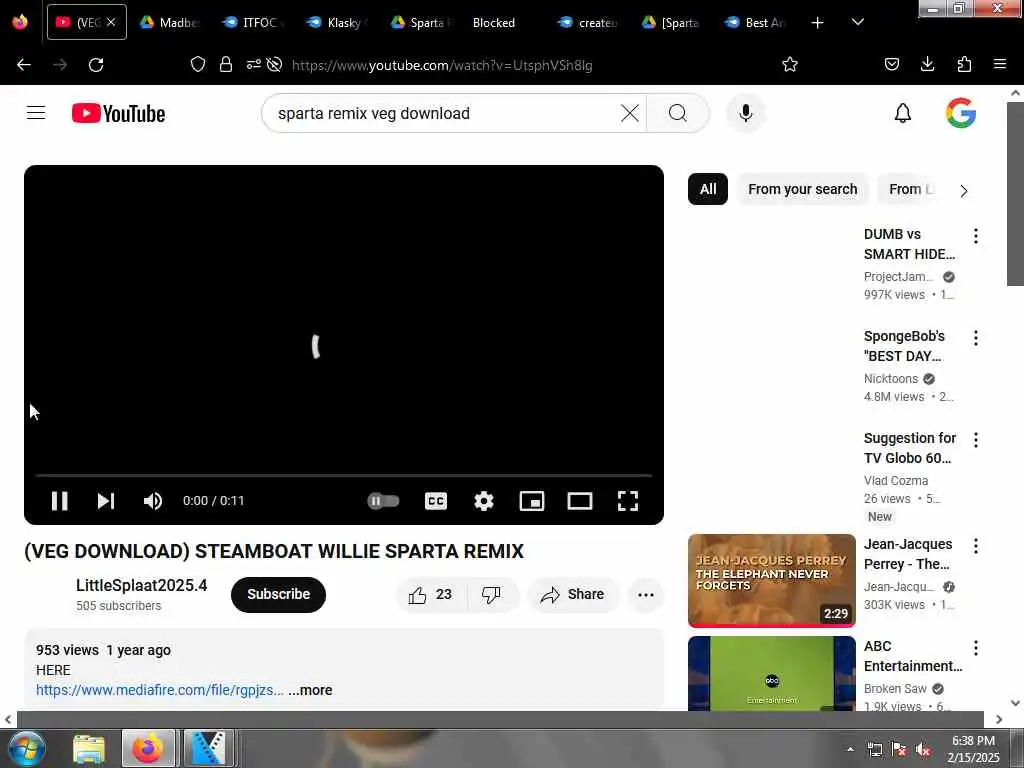Switch to the Klasky tab
The width and height of the screenshot is (1024, 768).
(336, 23)
